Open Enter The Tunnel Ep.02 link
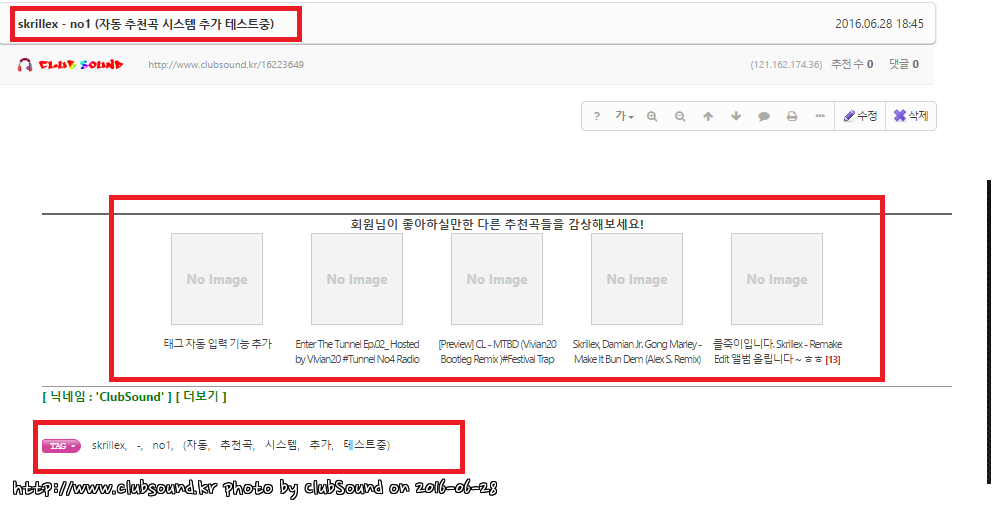This screenshot has width=995, height=505. point(357,351)
